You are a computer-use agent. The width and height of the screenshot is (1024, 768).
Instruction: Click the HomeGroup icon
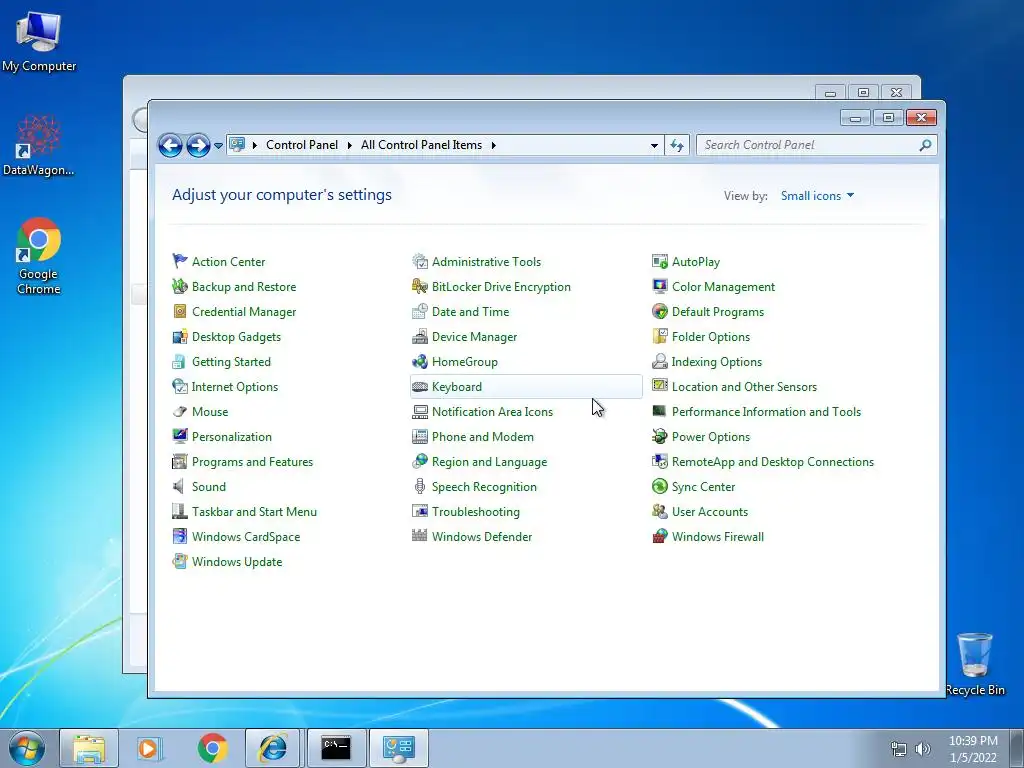click(x=420, y=361)
